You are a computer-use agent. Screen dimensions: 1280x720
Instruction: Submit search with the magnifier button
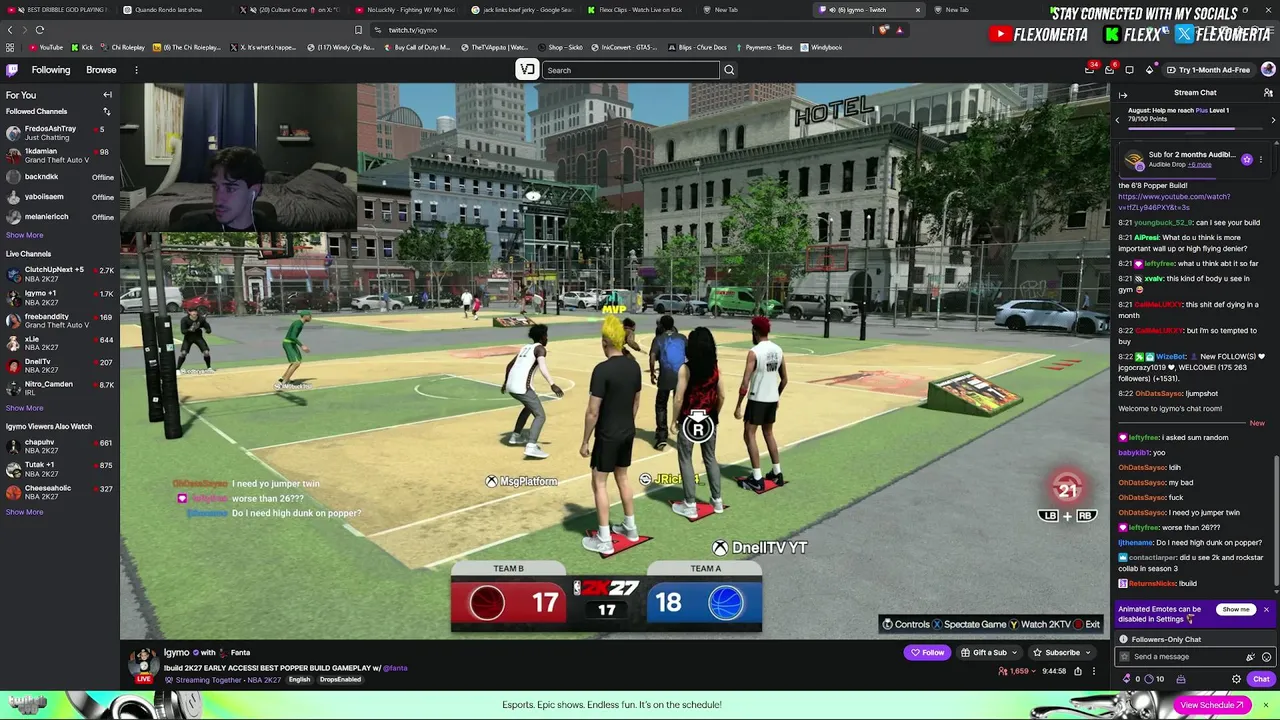click(x=729, y=70)
